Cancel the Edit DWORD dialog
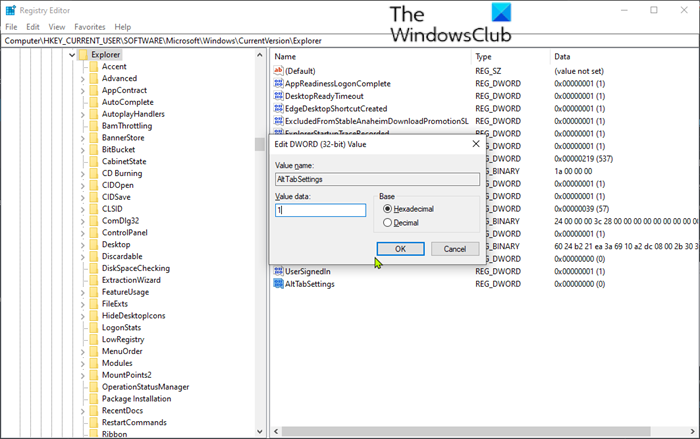 [455, 249]
